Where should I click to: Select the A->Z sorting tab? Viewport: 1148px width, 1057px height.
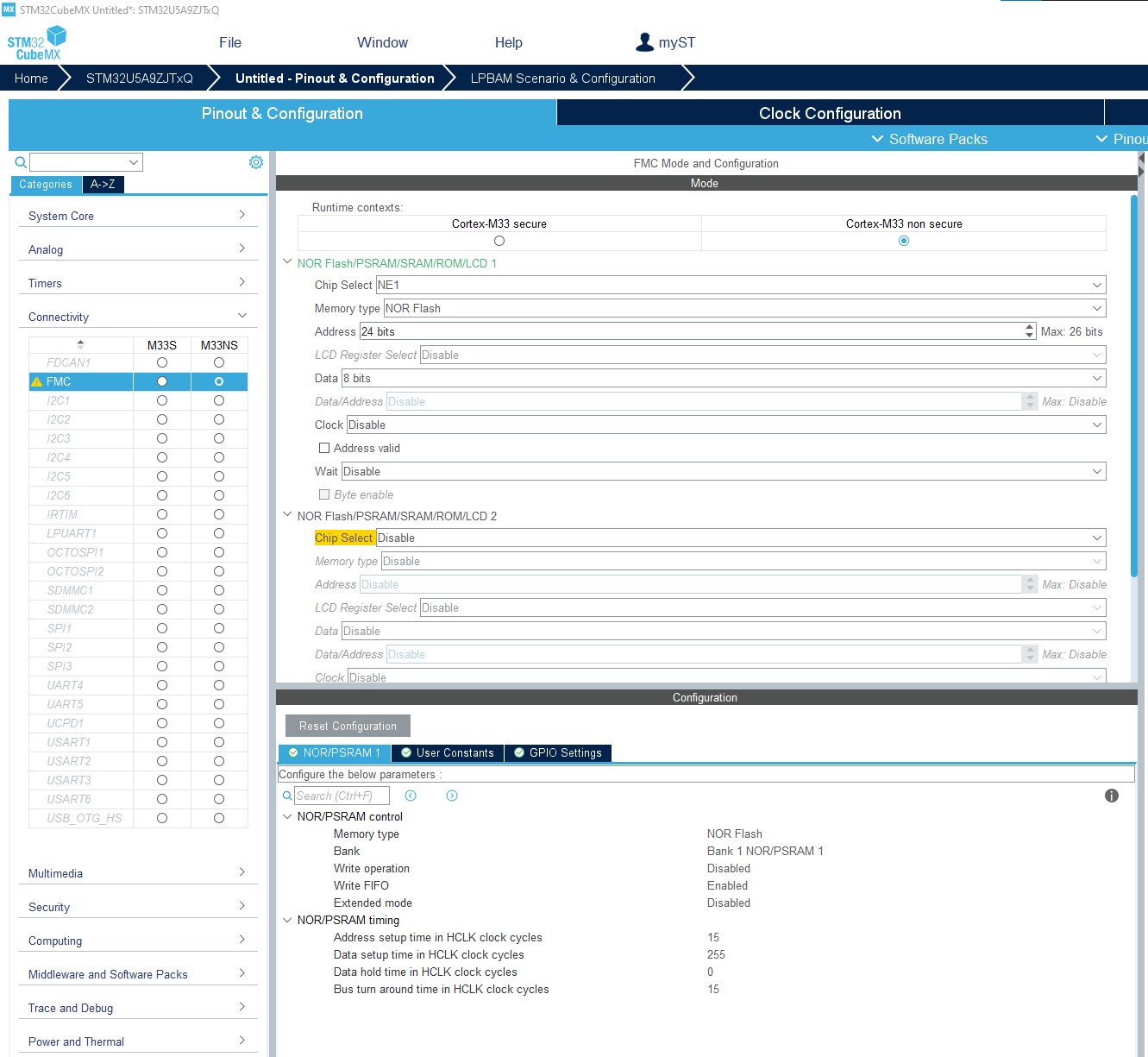[103, 184]
